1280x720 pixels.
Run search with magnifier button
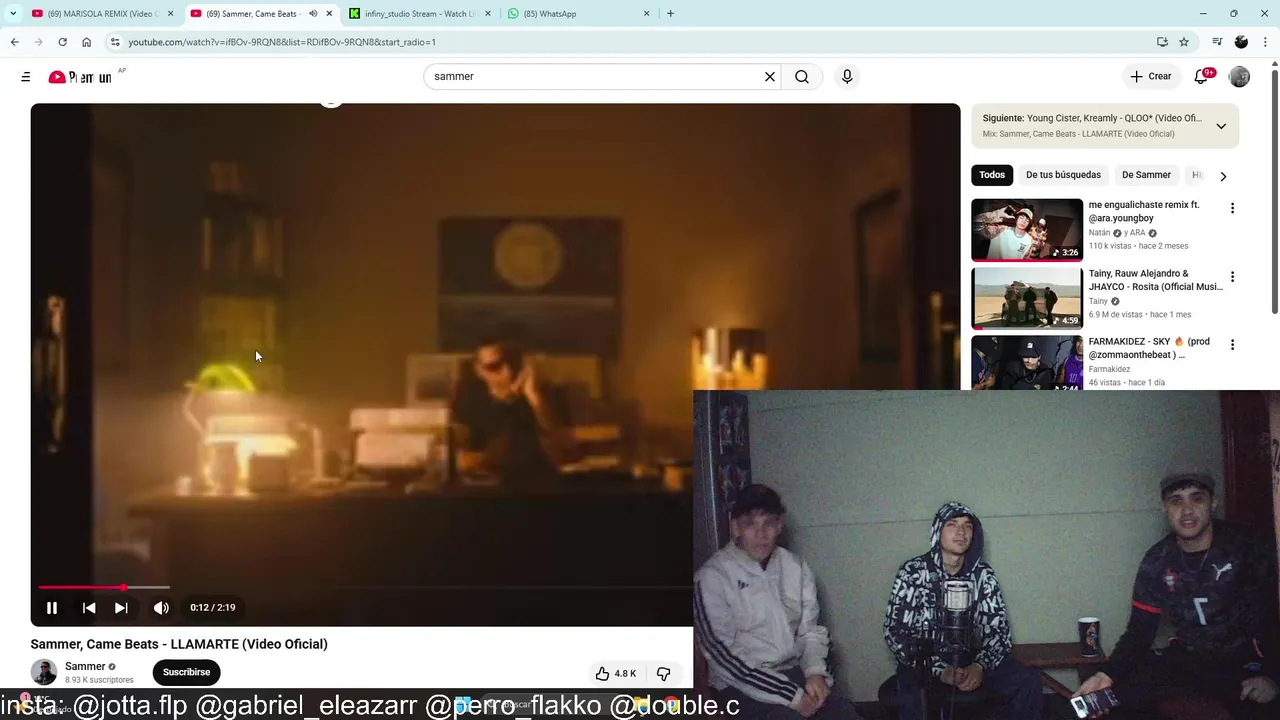click(x=802, y=77)
